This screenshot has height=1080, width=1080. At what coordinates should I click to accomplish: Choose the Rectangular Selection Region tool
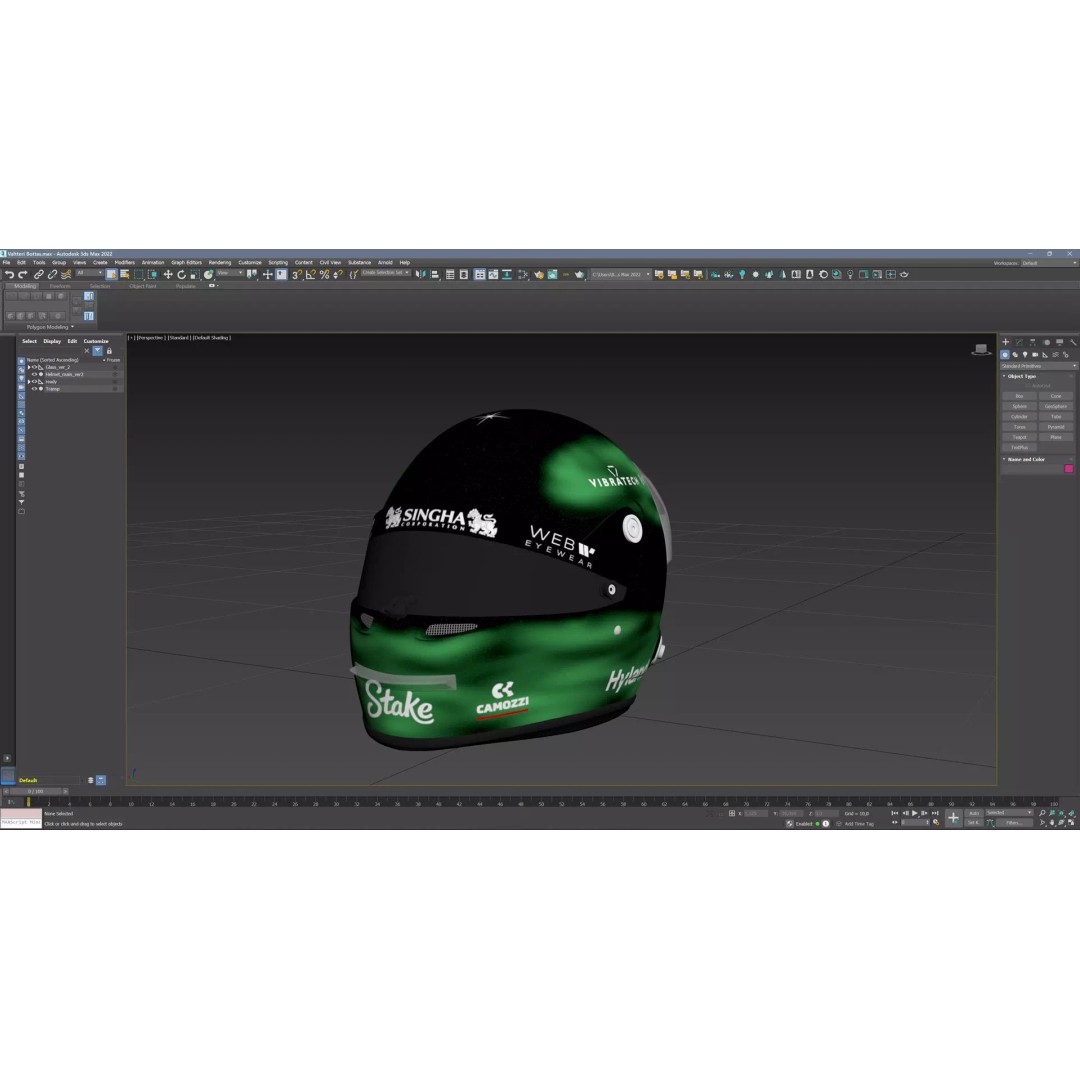click(138, 274)
